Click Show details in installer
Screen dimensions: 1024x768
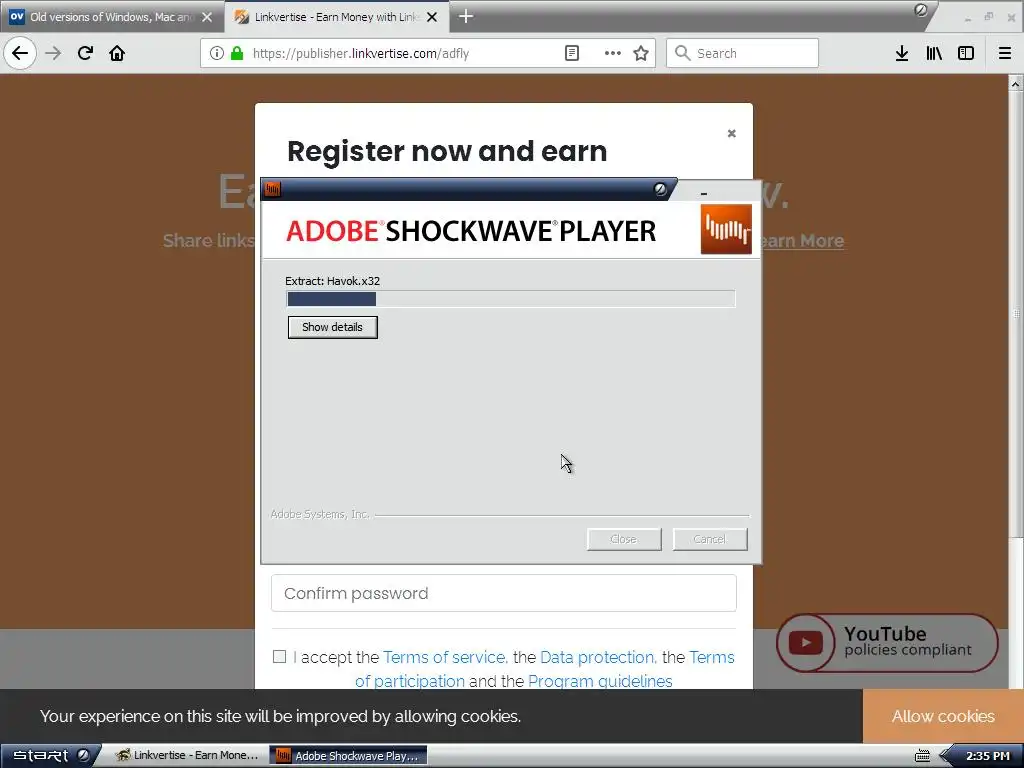pyautogui.click(x=332, y=327)
